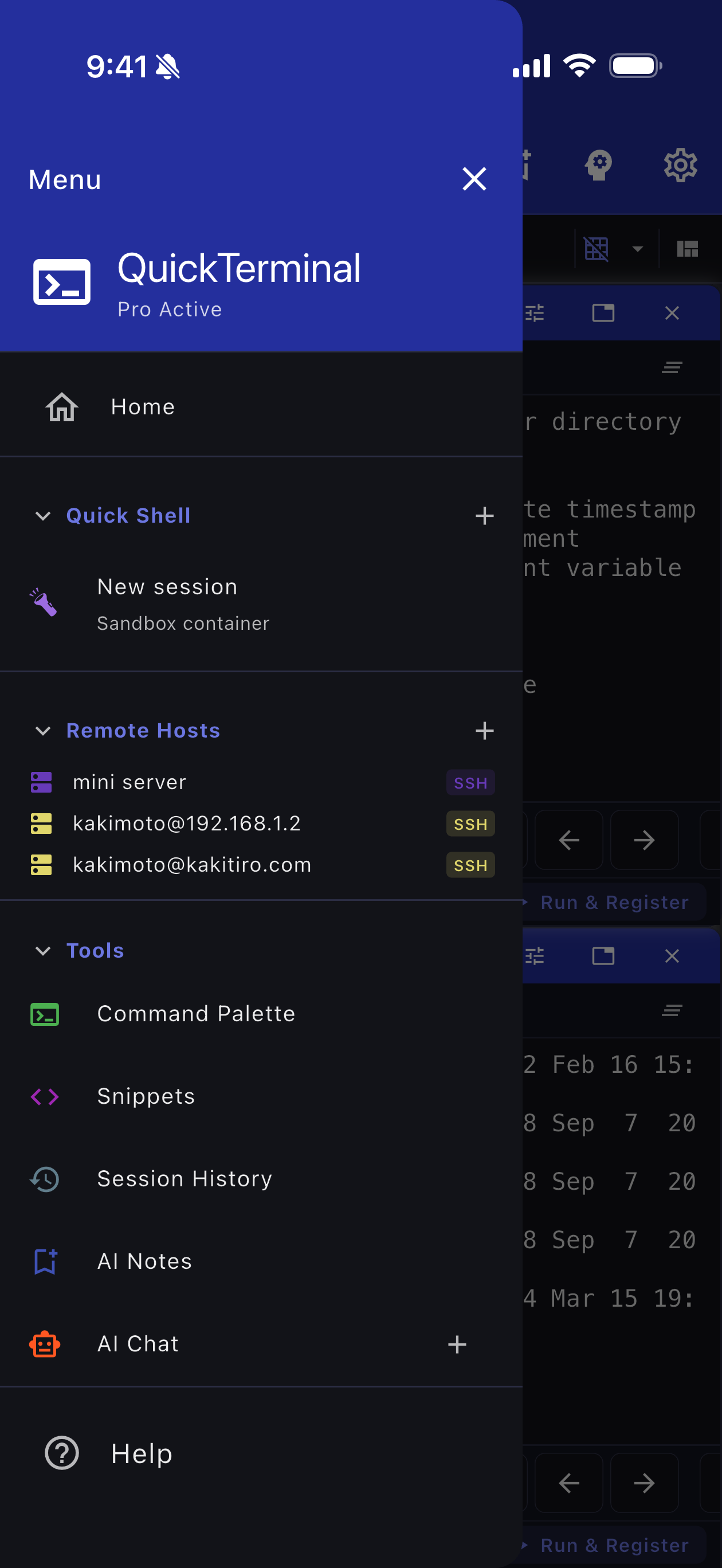Open tune settings of lower terminal pane
The height and width of the screenshot is (1568, 722).
coord(534,957)
